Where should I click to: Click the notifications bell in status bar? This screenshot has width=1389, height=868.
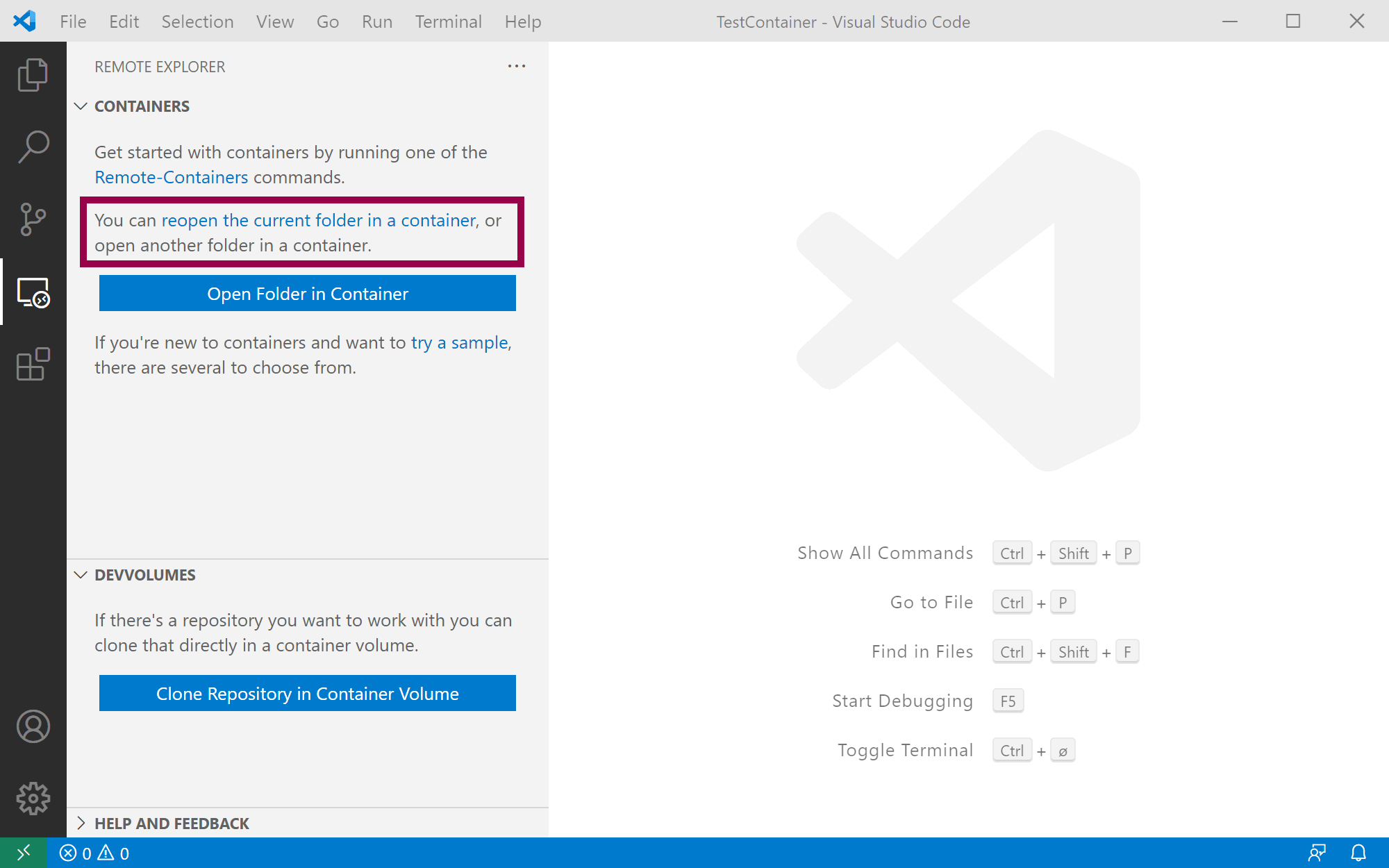(1358, 853)
